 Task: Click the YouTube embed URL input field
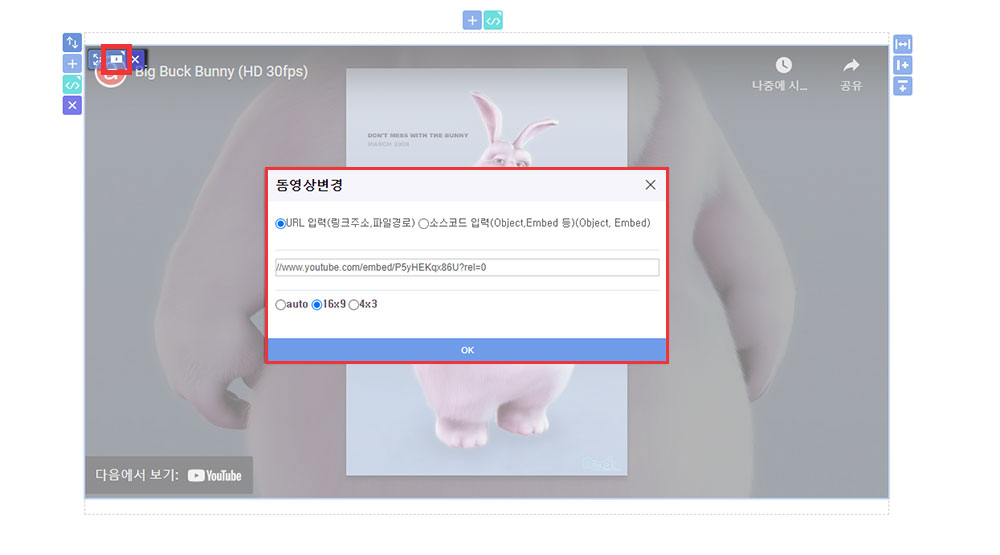pos(467,267)
